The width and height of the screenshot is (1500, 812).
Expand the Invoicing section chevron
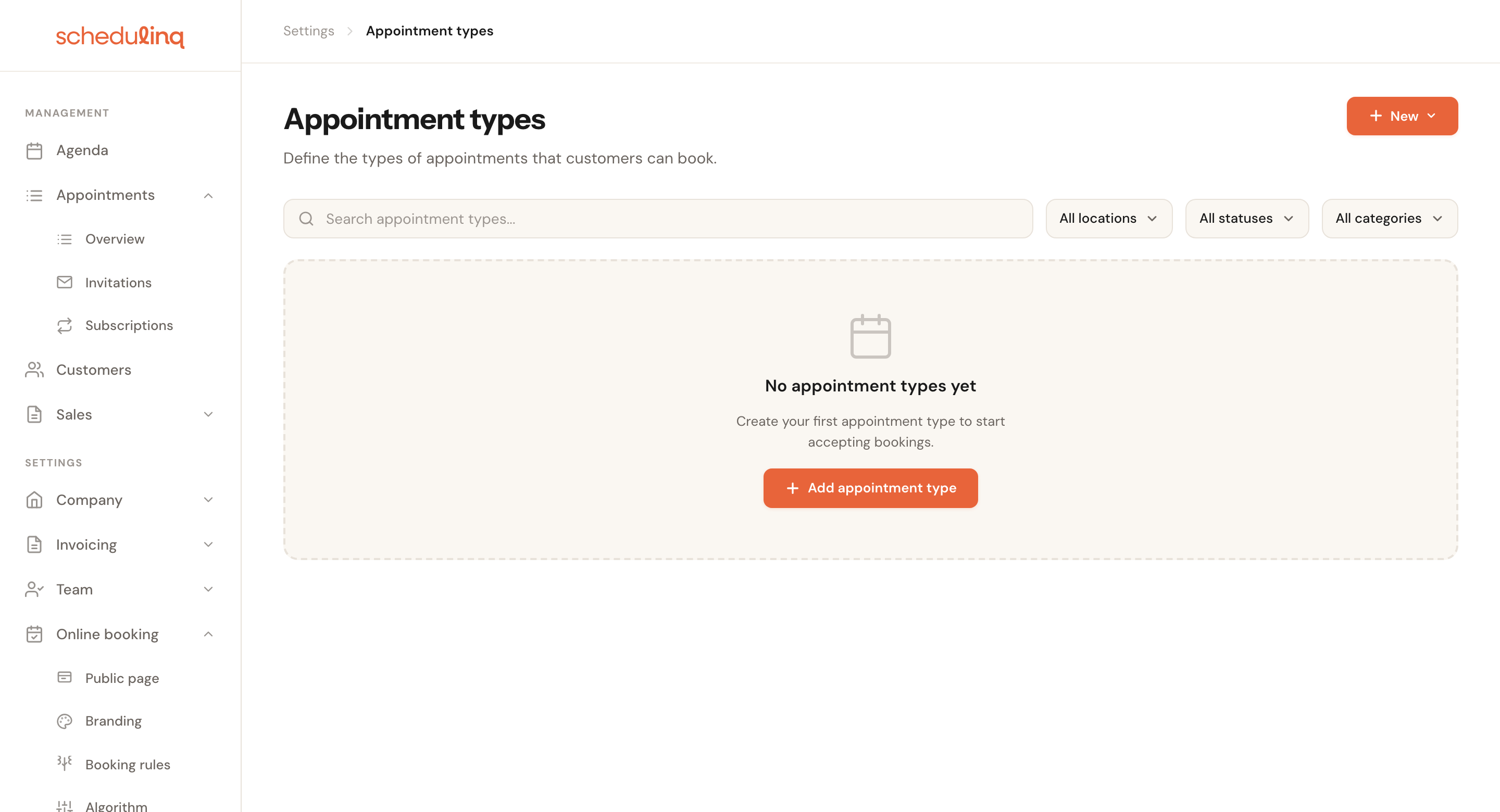208,545
